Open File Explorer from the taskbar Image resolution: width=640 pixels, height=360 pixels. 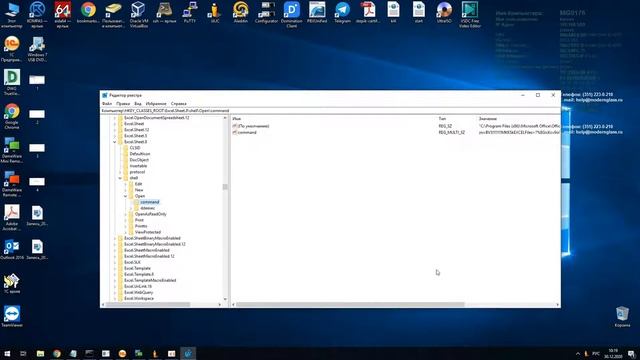tap(40, 353)
